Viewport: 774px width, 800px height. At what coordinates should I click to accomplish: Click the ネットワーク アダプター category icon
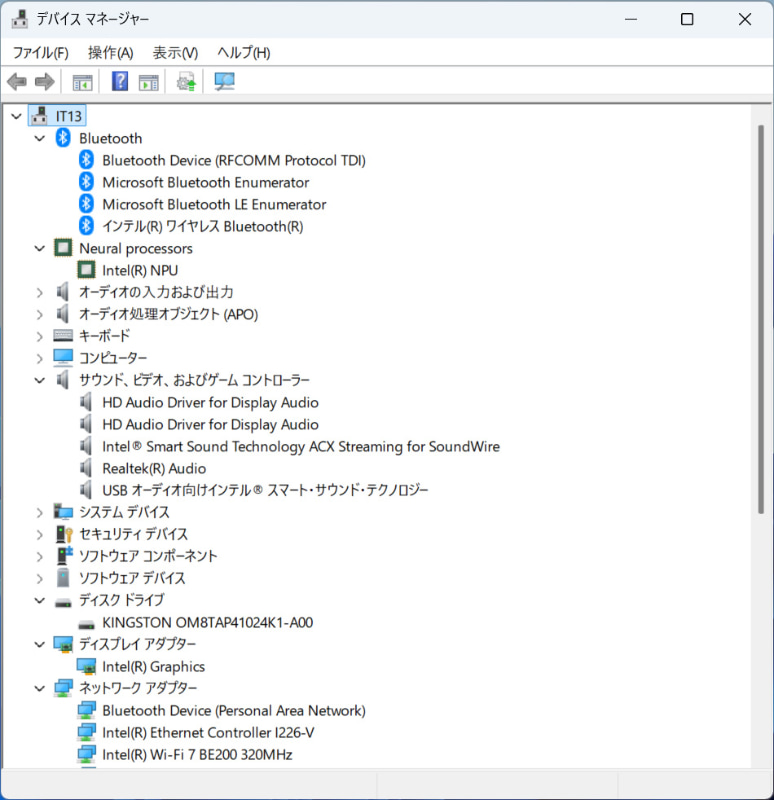63,688
